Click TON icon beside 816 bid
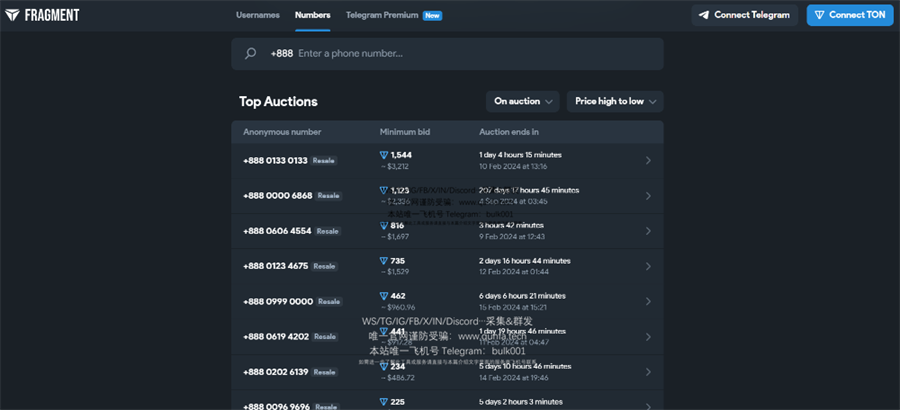 [x=384, y=226]
